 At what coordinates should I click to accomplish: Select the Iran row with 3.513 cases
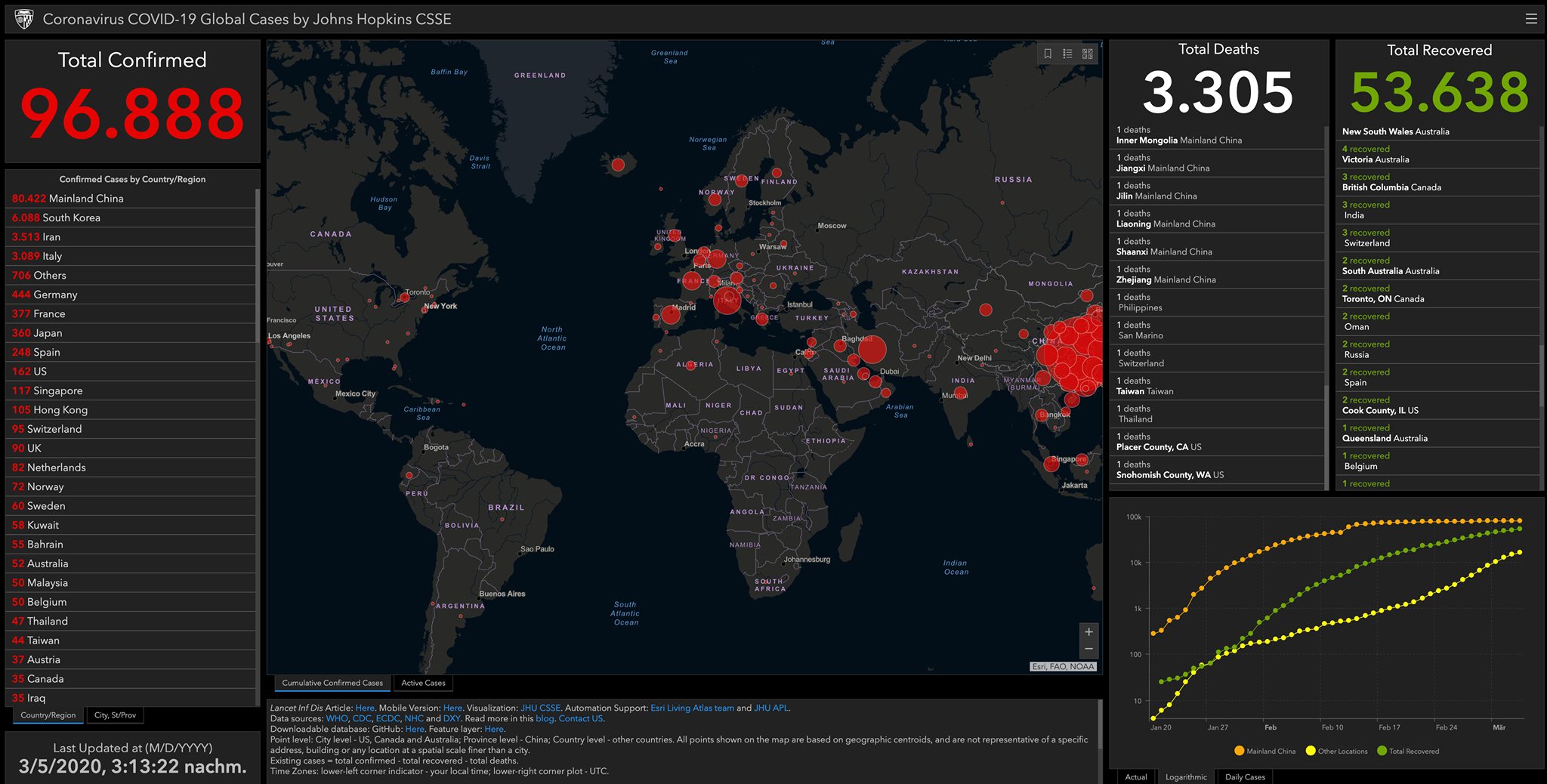(131, 237)
